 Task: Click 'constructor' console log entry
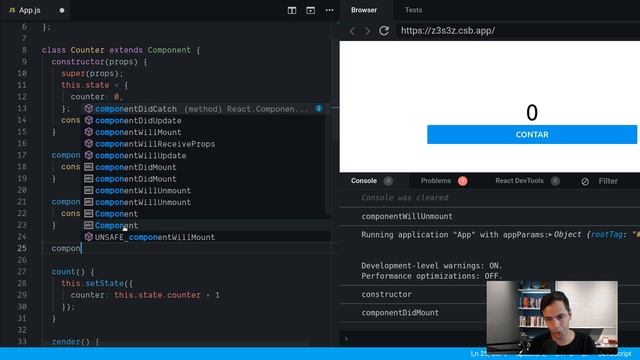coord(386,294)
